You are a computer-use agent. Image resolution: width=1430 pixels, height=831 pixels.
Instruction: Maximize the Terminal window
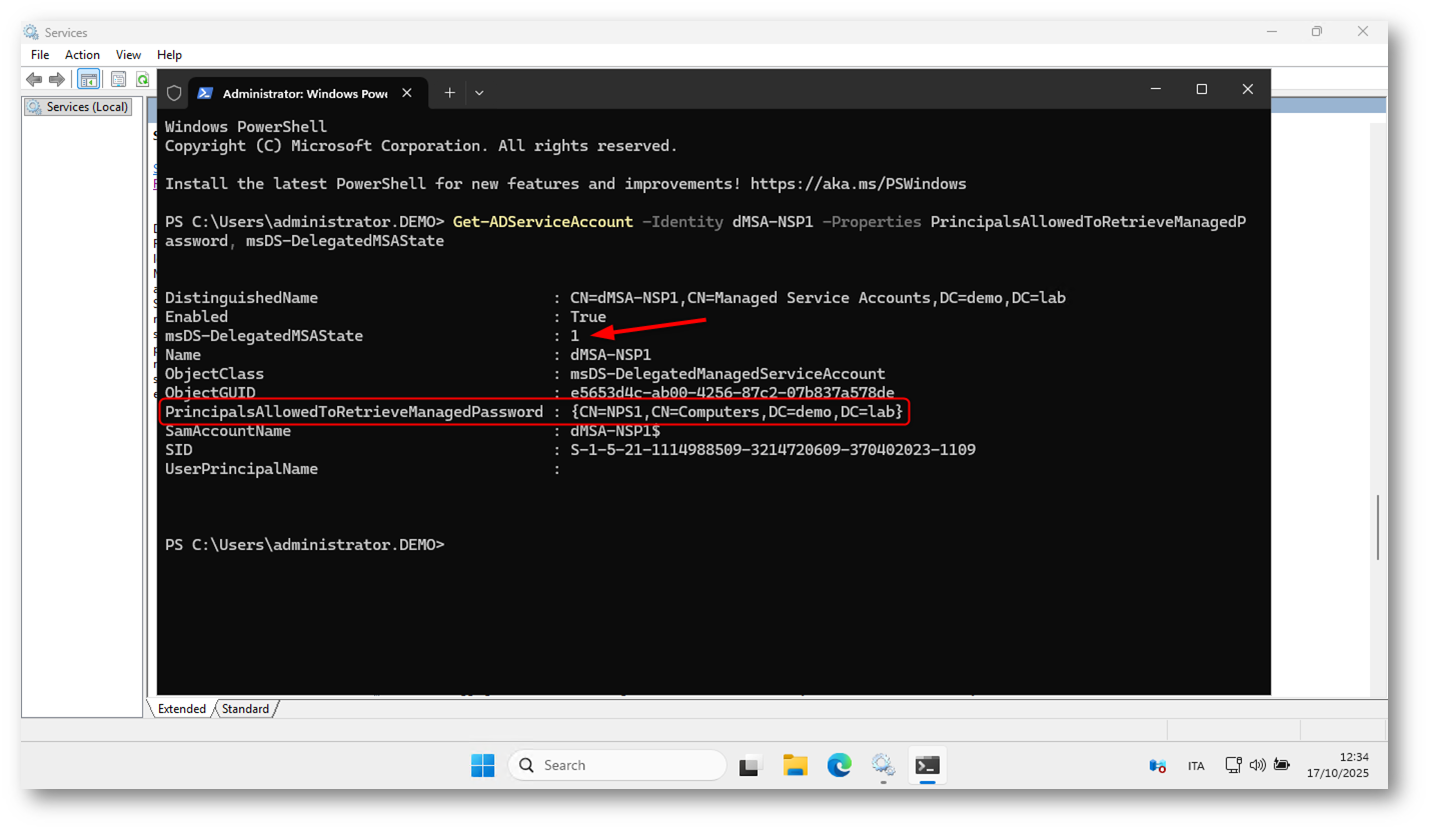pos(1202,89)
